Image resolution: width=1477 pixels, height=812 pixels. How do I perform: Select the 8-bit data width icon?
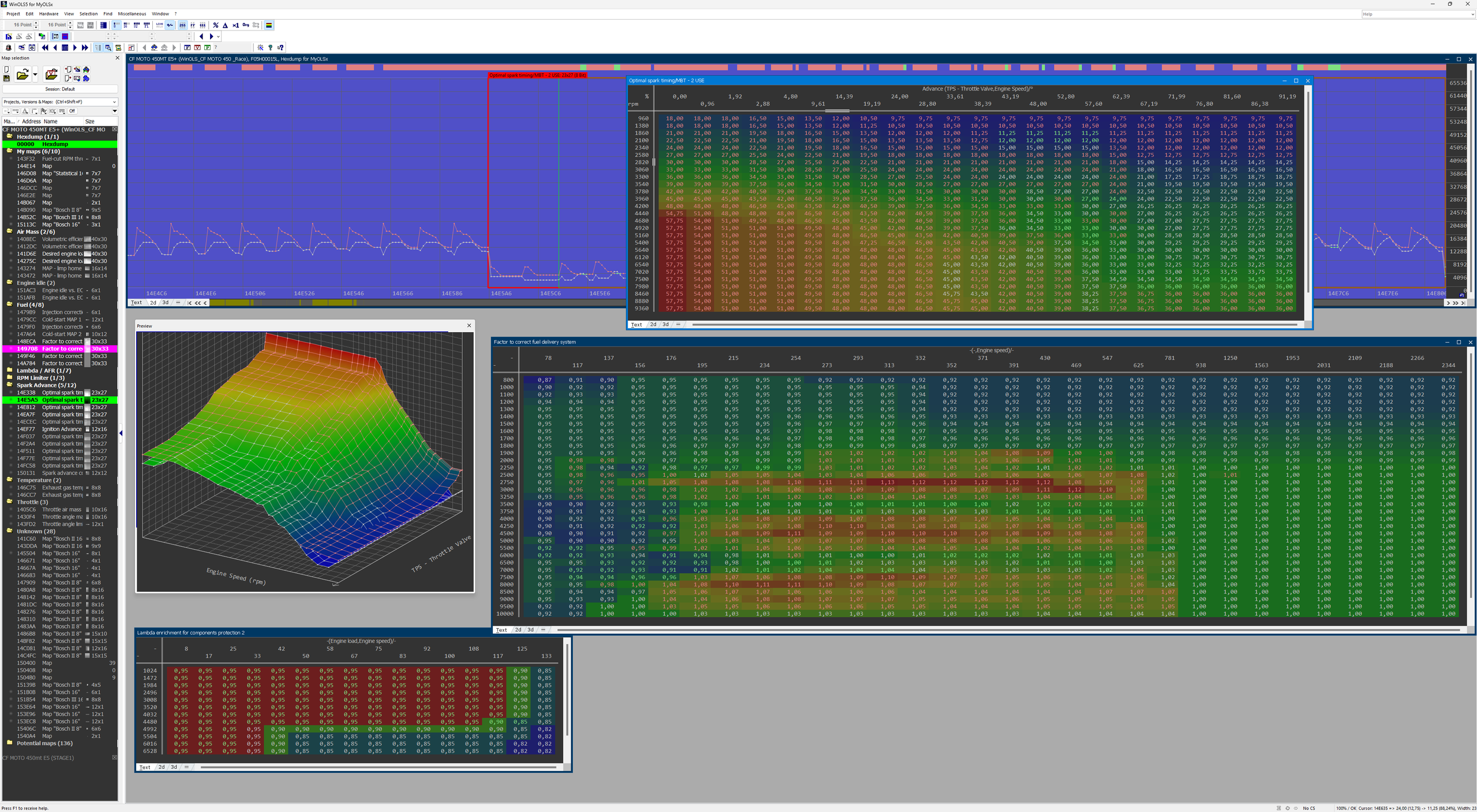(x=117, y=25)
